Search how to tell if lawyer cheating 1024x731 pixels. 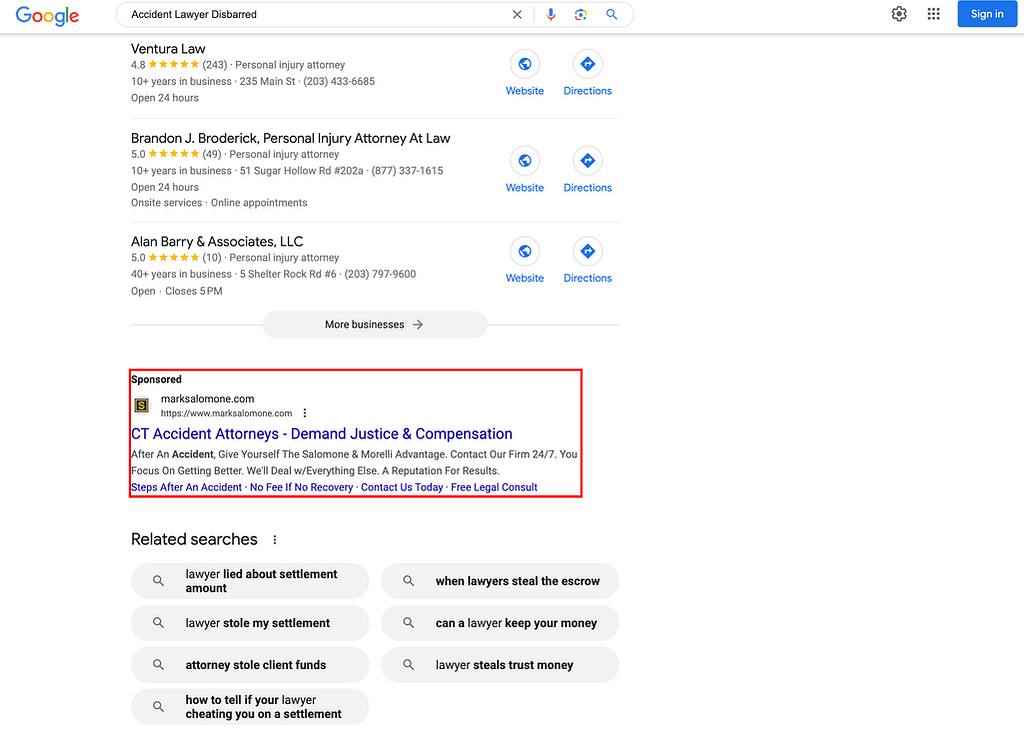(249, 707)
